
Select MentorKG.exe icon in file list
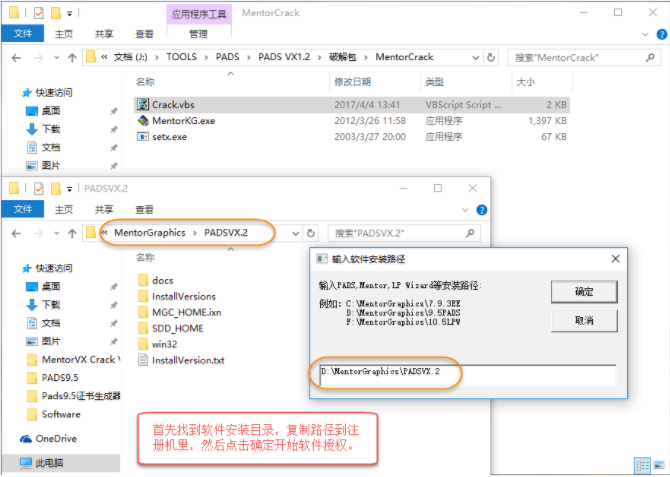point(143,121)
